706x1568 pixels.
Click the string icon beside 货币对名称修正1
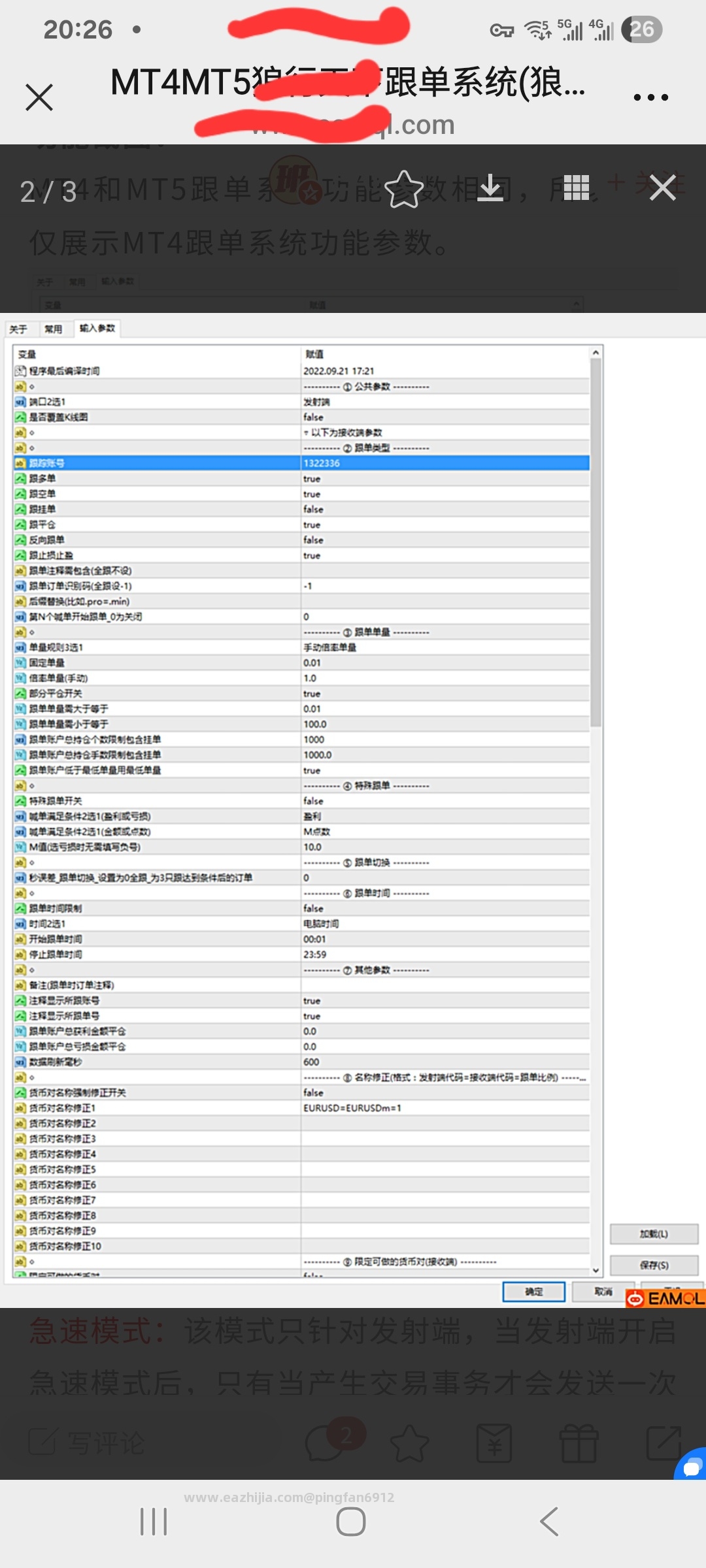pos(20,1108)
